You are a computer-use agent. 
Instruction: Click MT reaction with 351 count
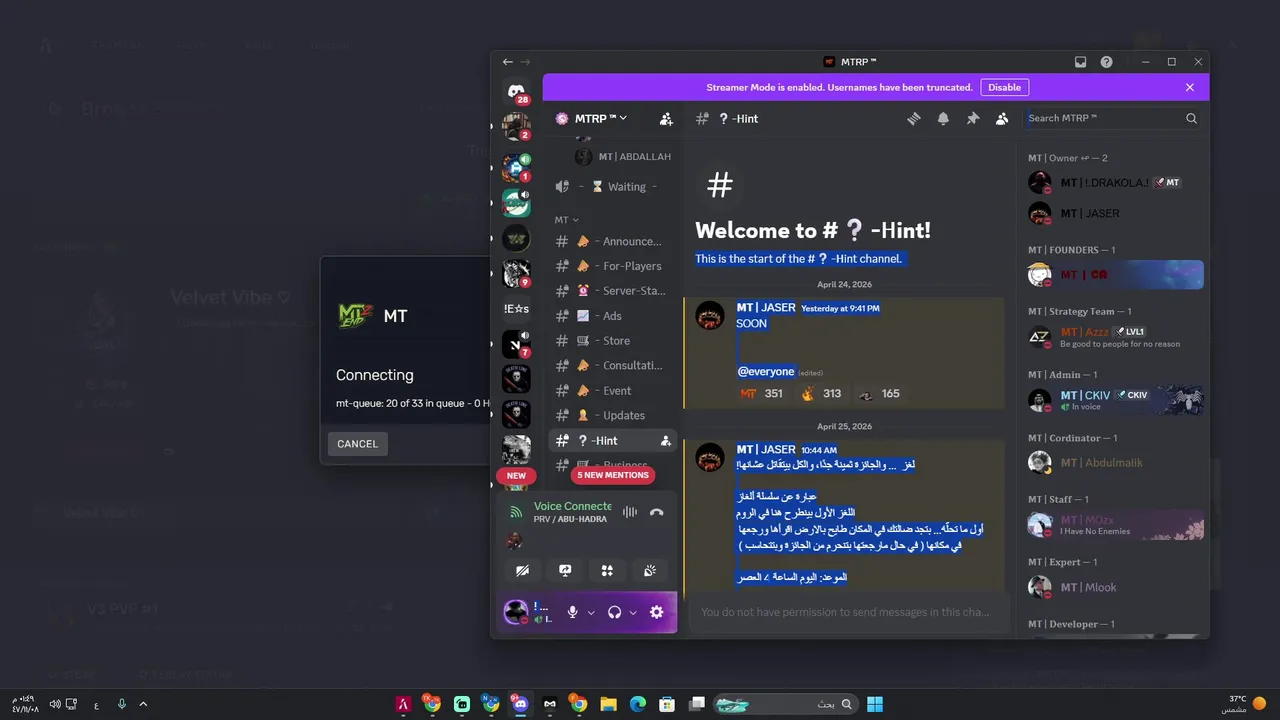(x=761, y=394)
